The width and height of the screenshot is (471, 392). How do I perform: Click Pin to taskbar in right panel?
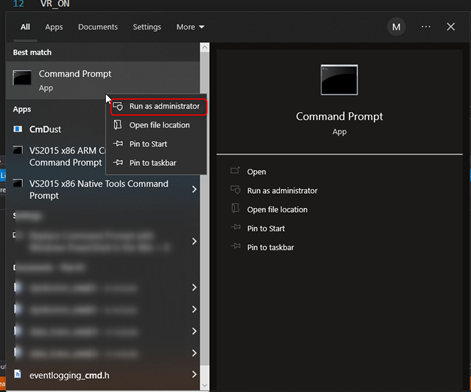270,248
